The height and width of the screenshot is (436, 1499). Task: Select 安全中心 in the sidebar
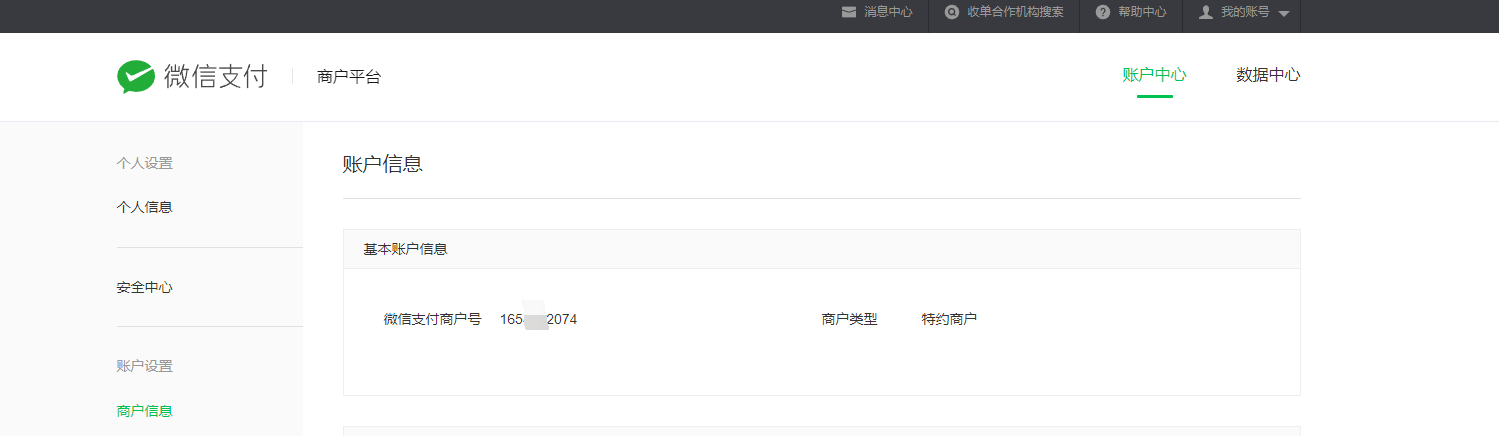pos(144,287)
